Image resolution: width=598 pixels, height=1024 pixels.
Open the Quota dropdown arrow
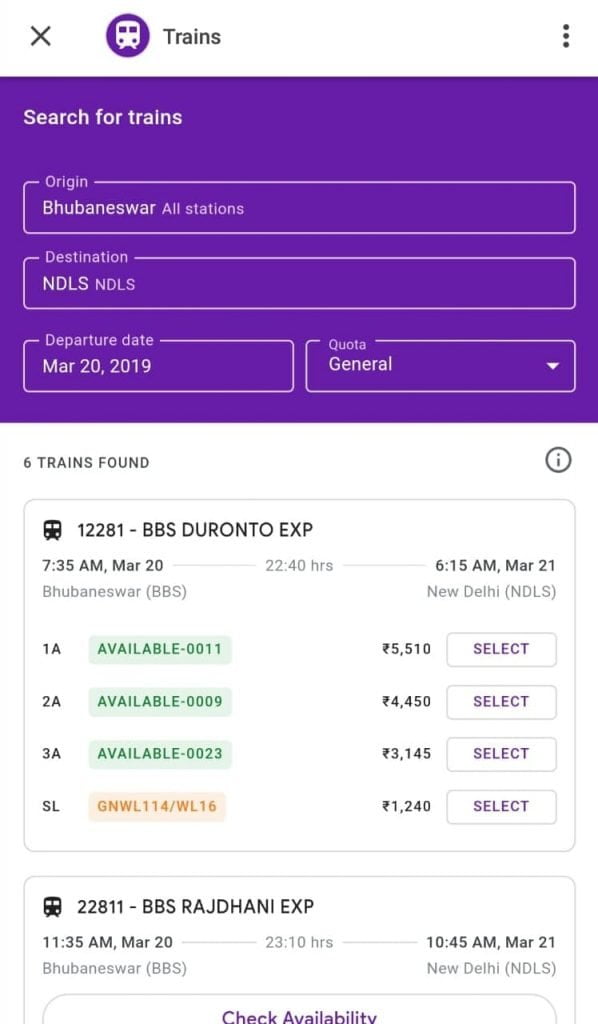point(552,366)
